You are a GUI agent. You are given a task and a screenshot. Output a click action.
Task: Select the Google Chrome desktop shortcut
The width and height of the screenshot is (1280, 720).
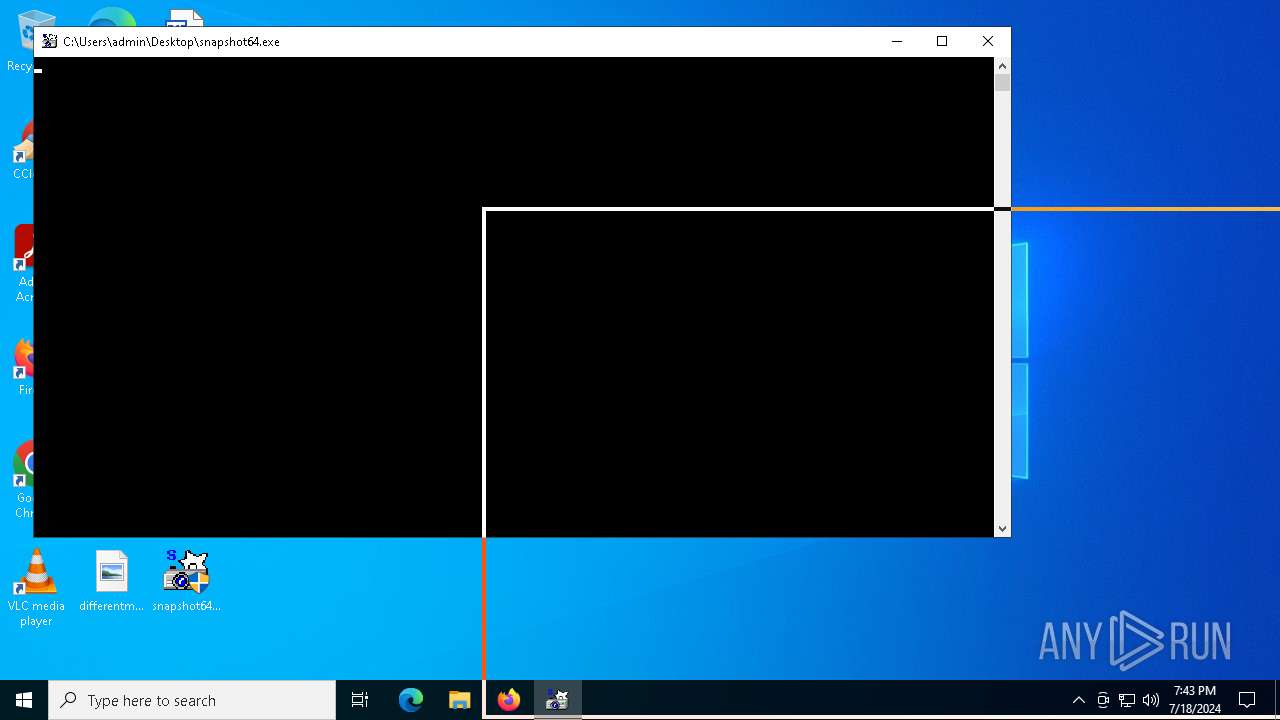click(22, 480)
